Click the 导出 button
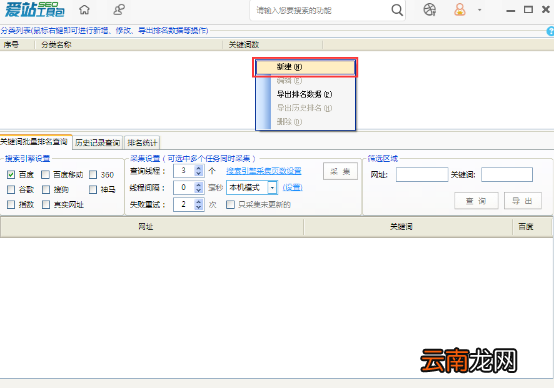This screenshot has height=389, width=554. pyautogui.click(x=523, y=201)
